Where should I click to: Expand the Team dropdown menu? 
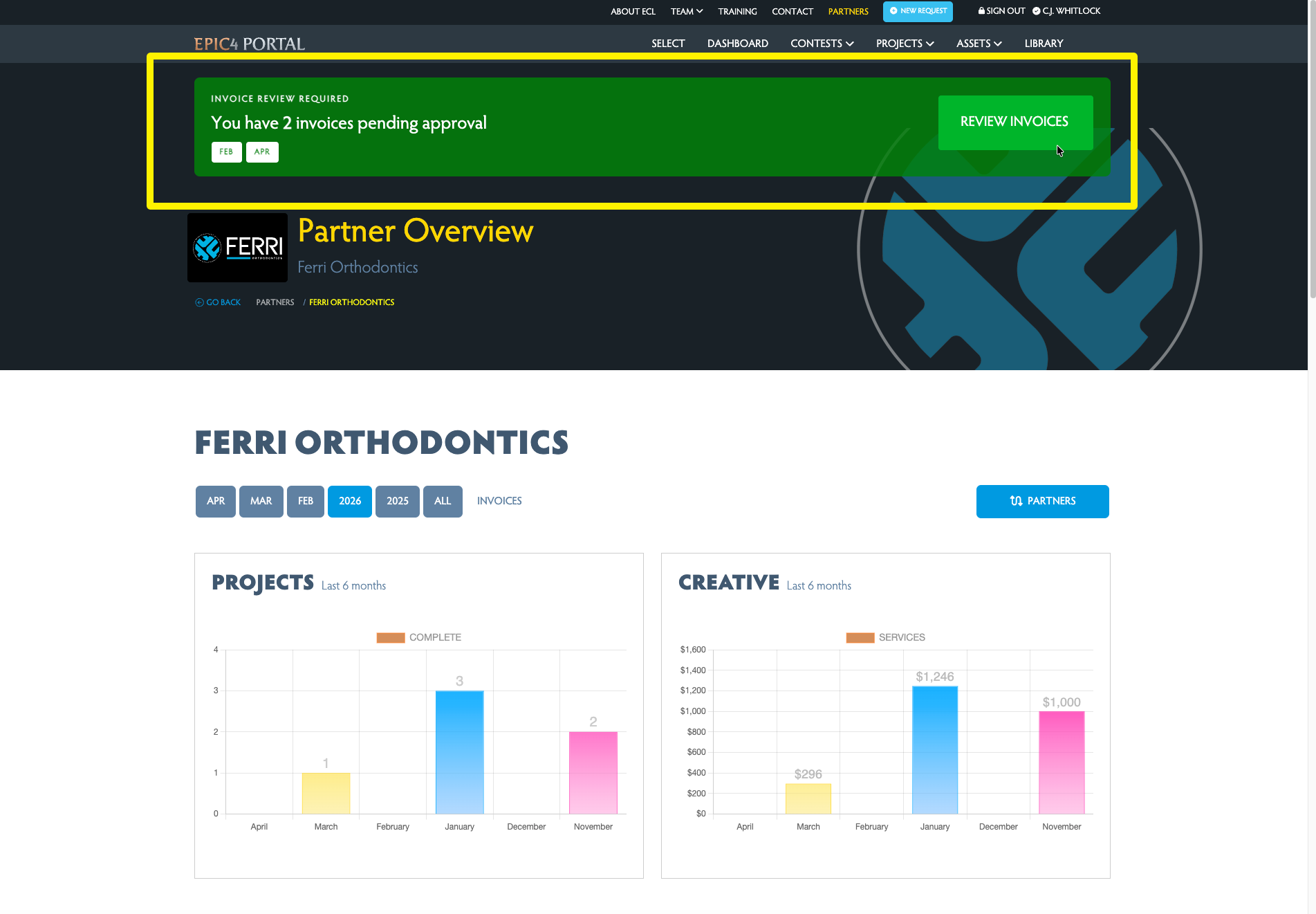687,12
